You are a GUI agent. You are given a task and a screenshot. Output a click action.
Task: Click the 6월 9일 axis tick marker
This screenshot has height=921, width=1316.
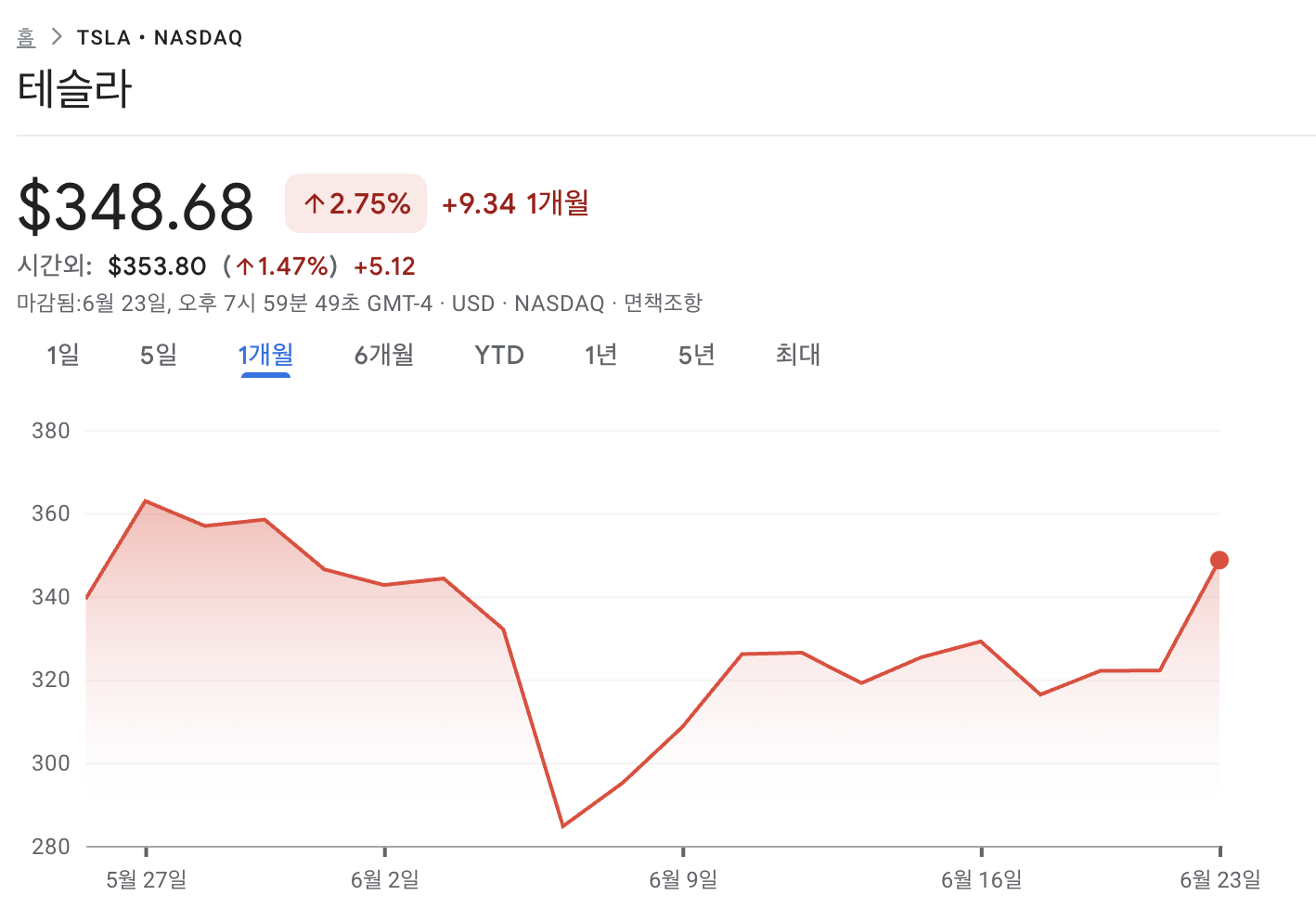point(683,851)
